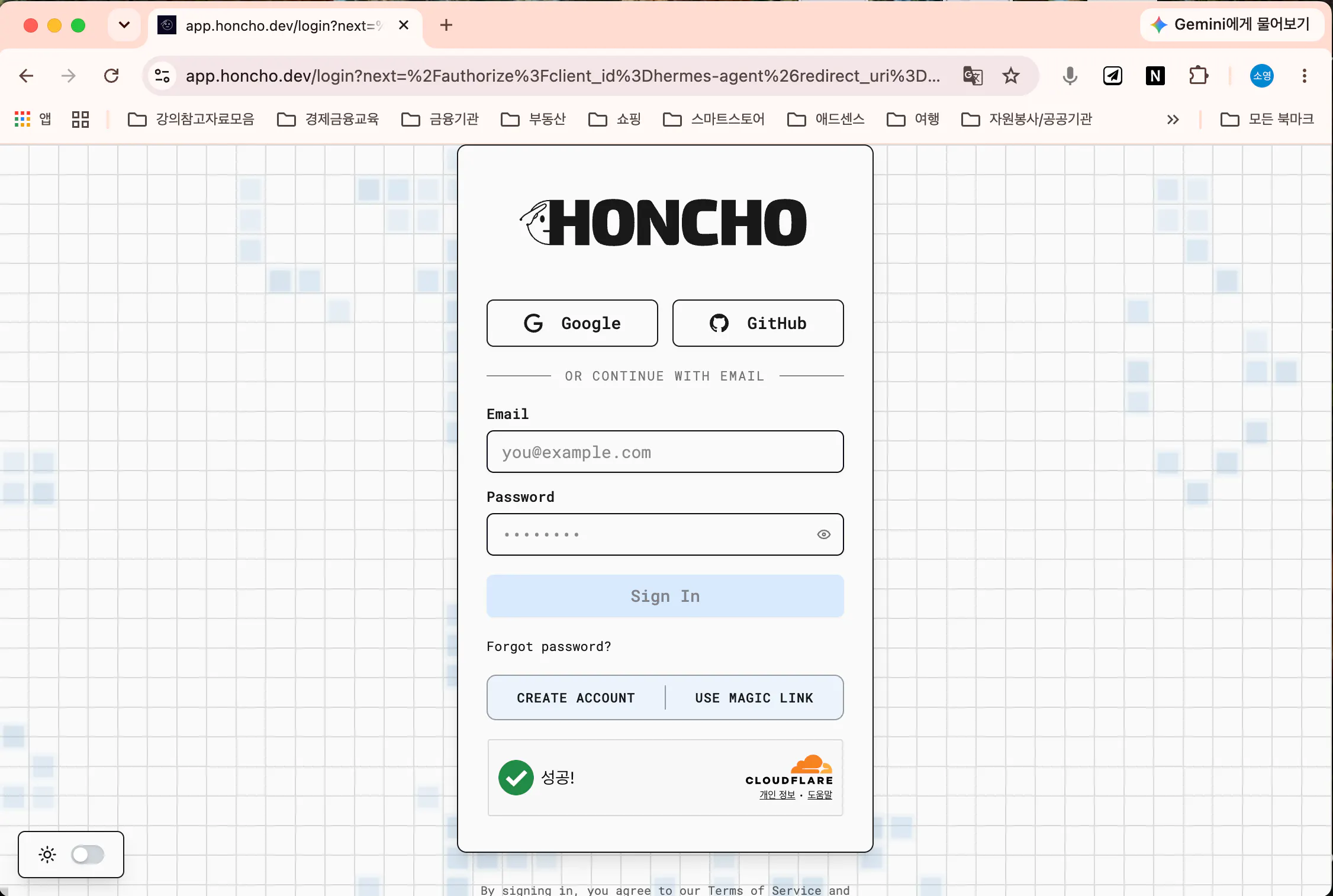Expand hidden bookmarks with the double chevron
This screenshot has width=1333, height=896.
[1173, 120]
